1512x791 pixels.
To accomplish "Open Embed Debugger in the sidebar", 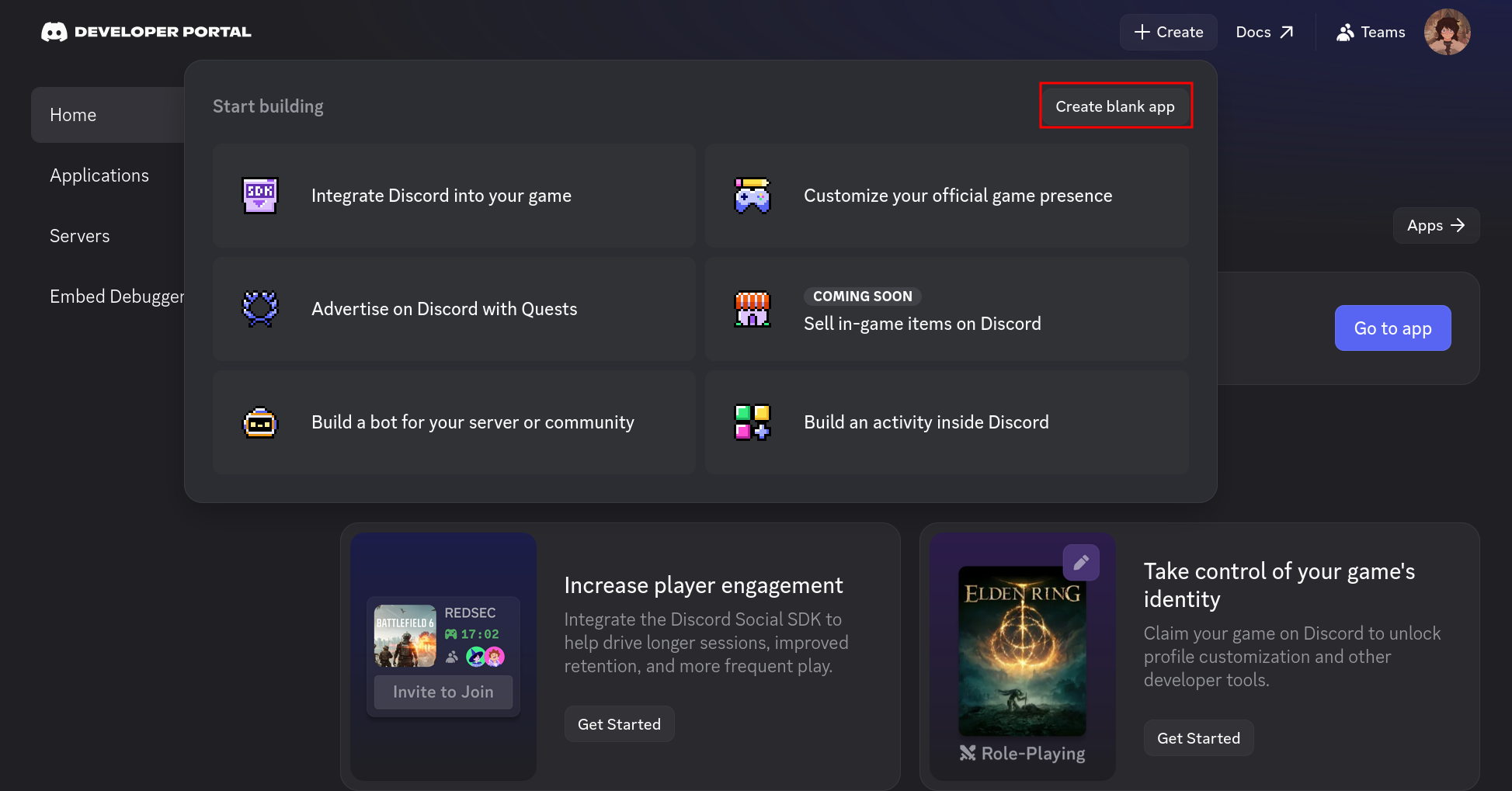I will 117,297.
